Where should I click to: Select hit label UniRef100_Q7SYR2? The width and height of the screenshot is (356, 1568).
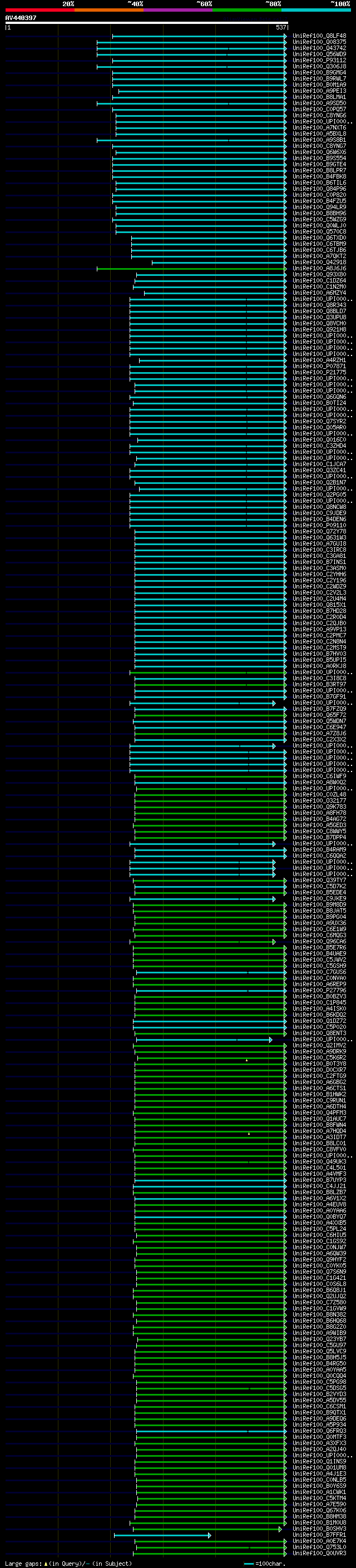(319, 421)
